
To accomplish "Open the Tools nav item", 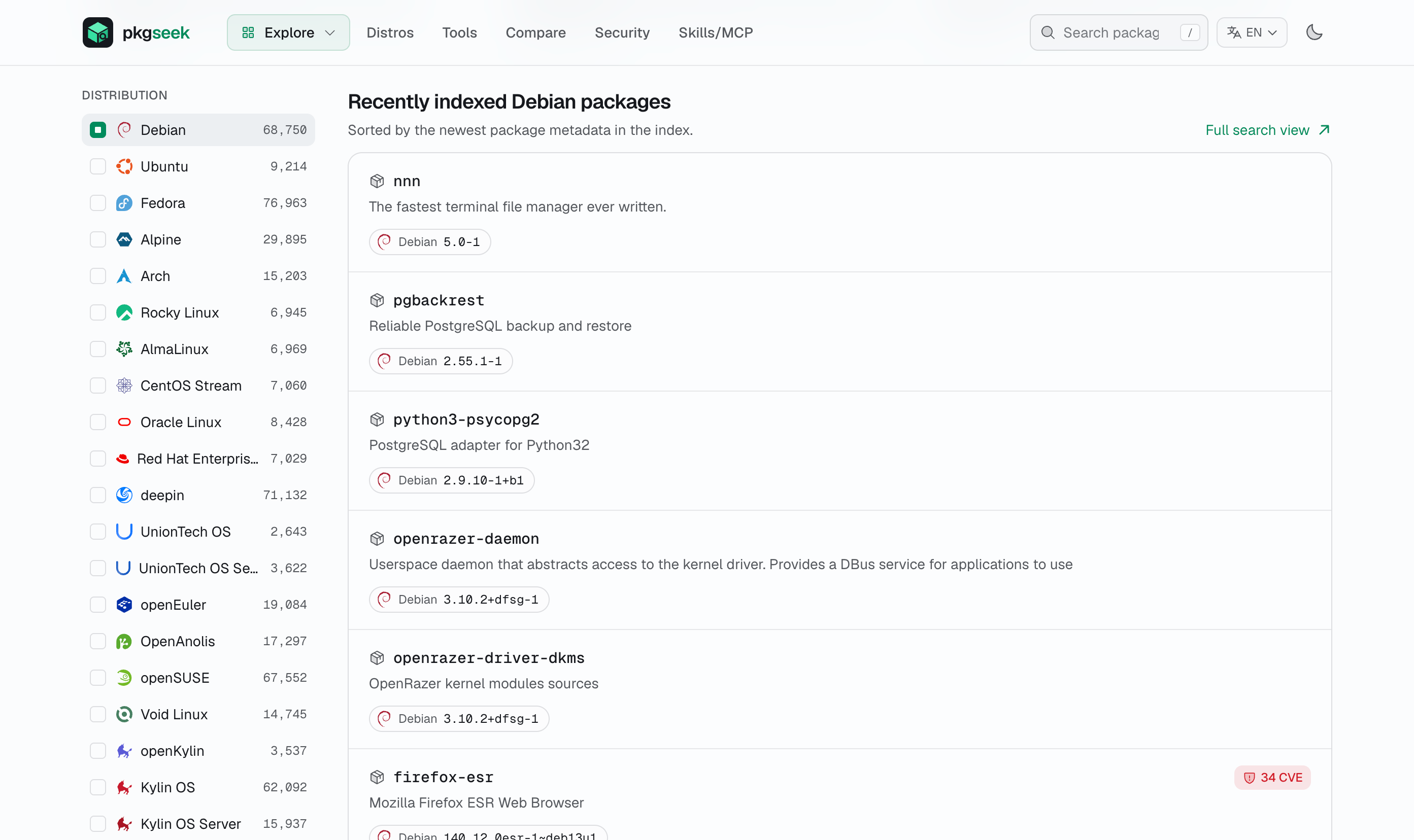I will [x=459, y=32].
